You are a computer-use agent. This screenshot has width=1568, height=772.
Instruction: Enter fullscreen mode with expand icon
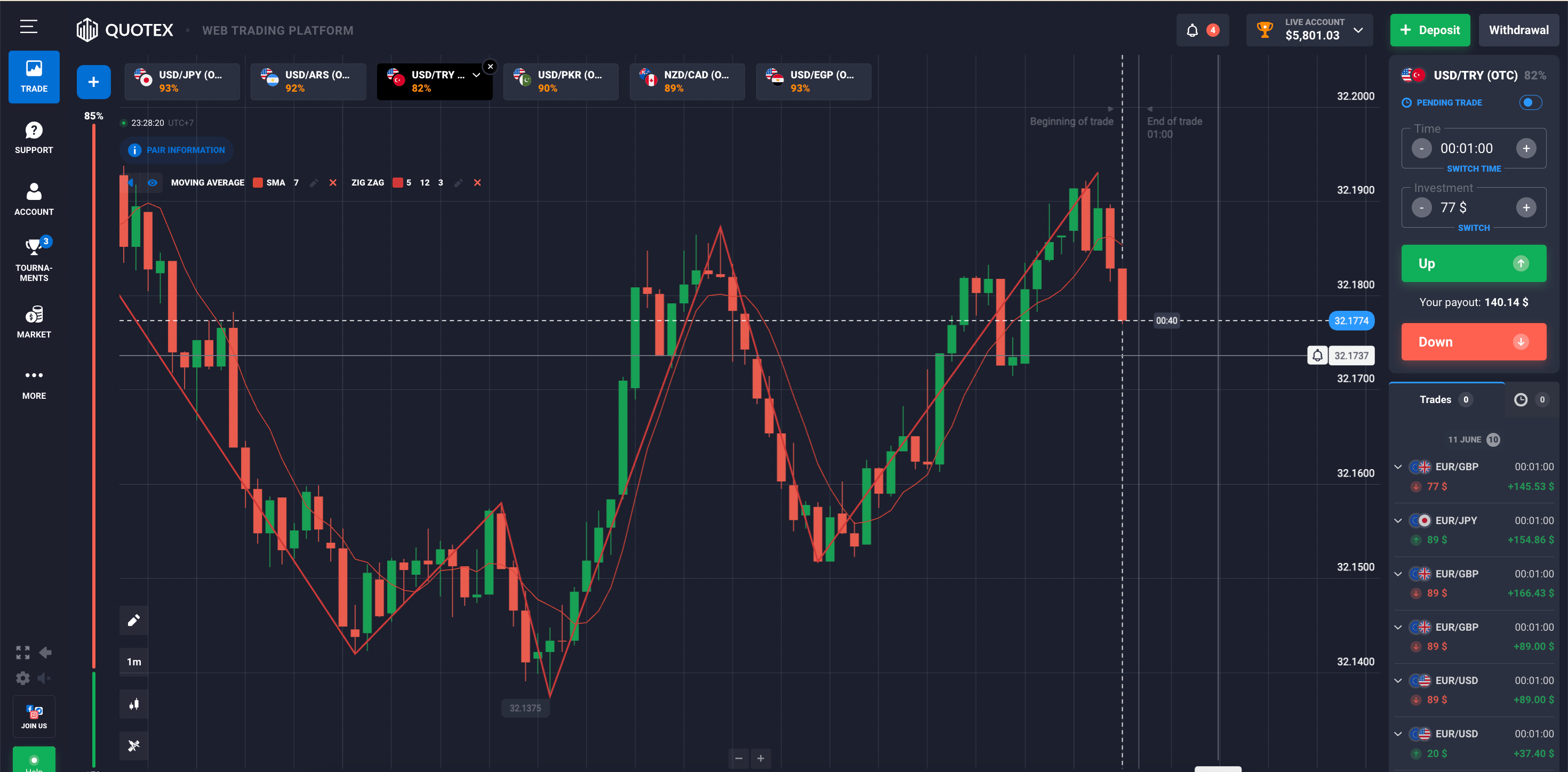point(22,653)
